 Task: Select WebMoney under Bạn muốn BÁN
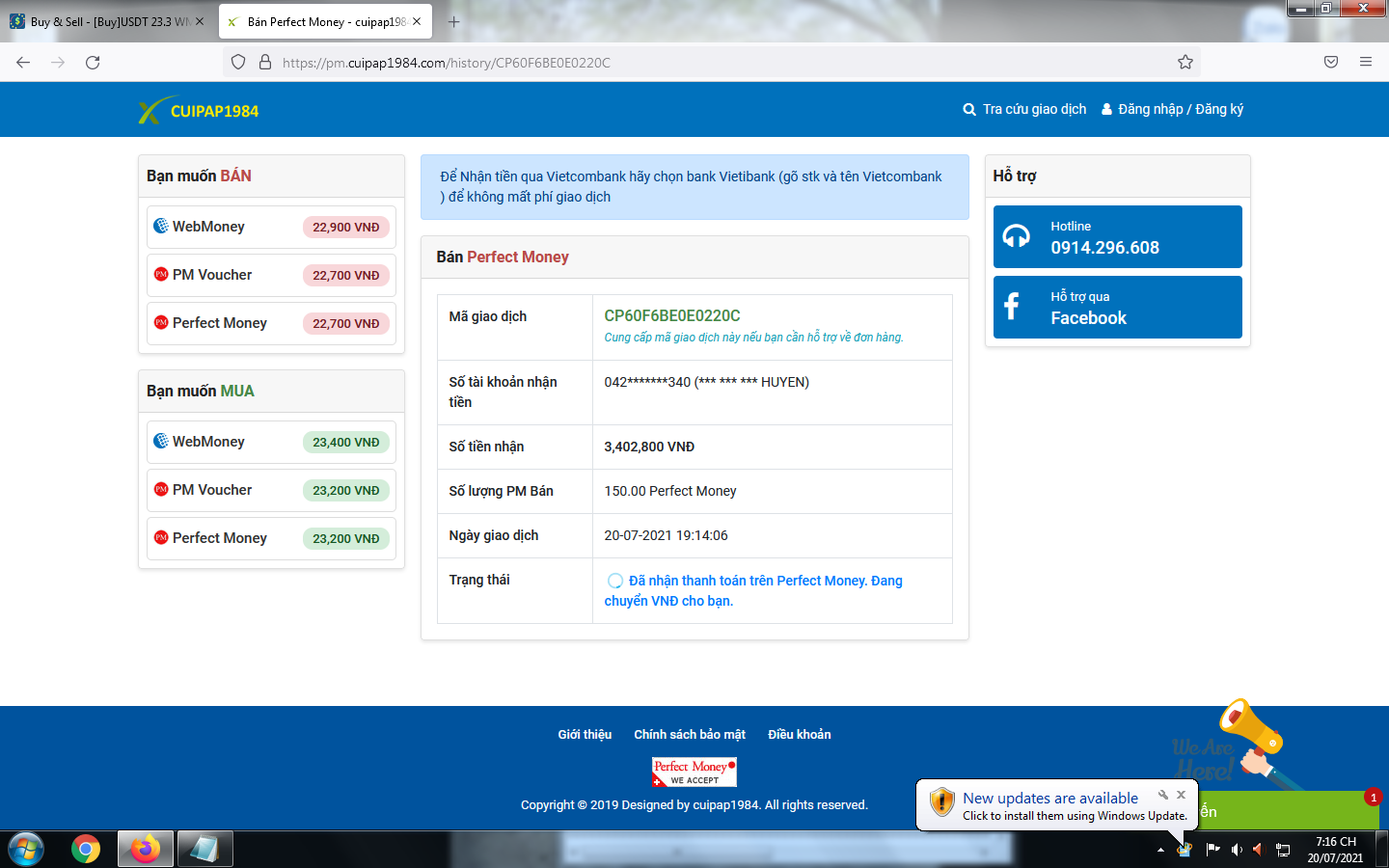(x=271, y=227)
